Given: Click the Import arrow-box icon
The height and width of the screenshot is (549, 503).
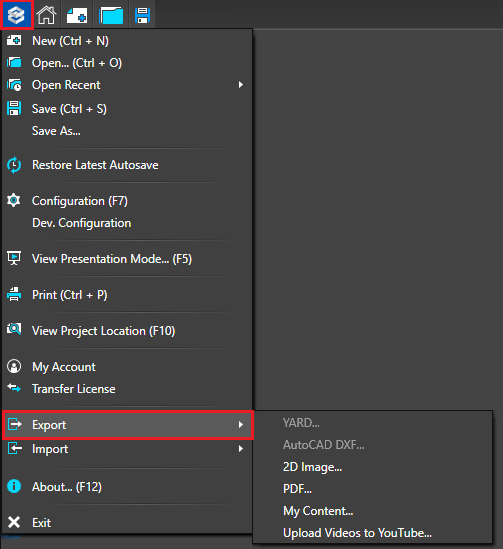Looking at the screenshot, I should click(15, 448).
